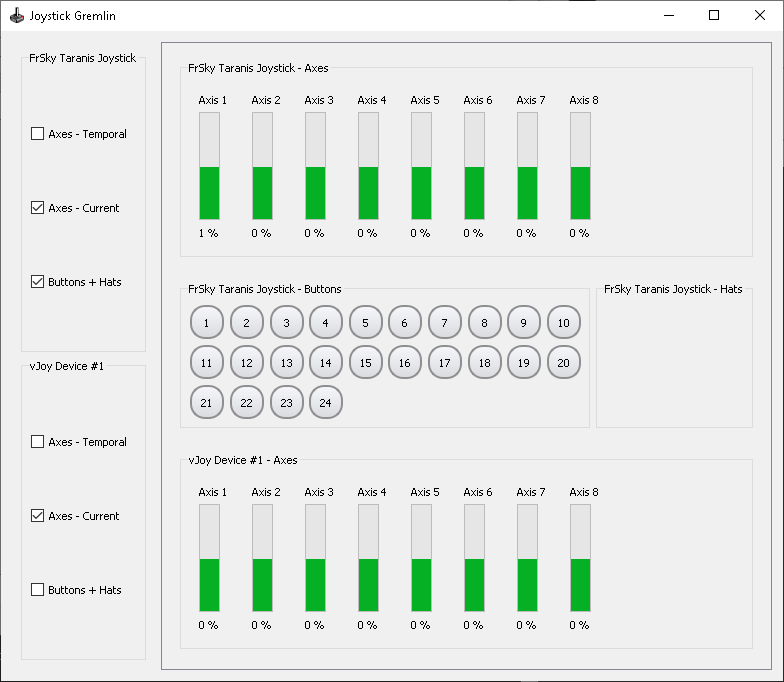Enable FrSky Taranis Axes - Temporal checkbox
The width and height of the screenshot is (784, 682).
click(38, 134)
